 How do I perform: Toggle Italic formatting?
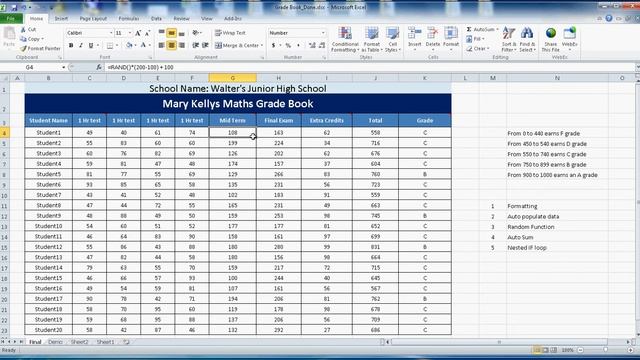(x=81, y=45)
